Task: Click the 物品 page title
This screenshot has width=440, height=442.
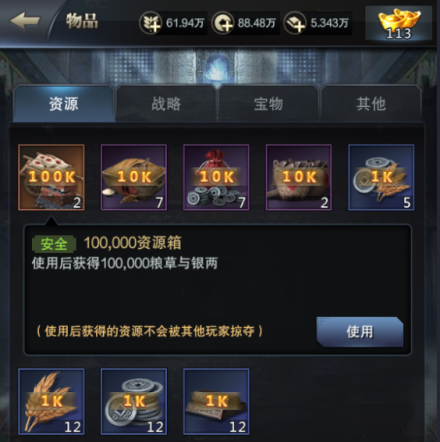Action: [x=82, y=21]
